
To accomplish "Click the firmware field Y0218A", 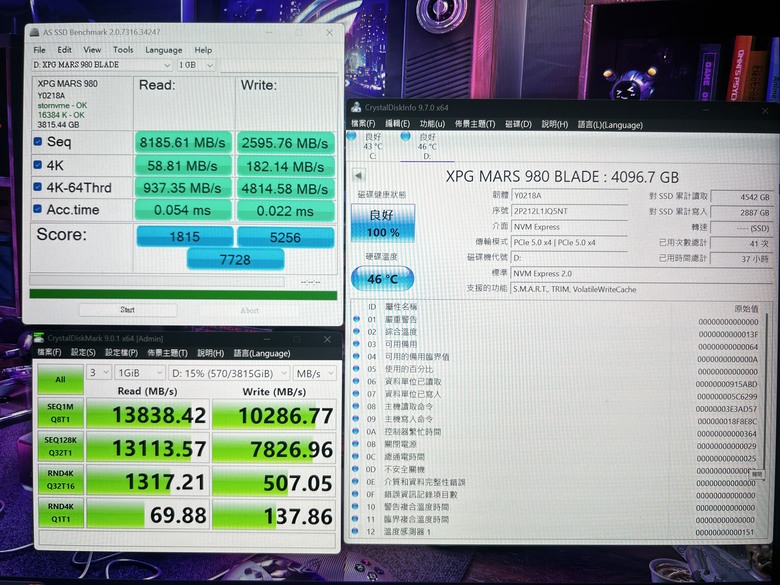I will 570,196.
